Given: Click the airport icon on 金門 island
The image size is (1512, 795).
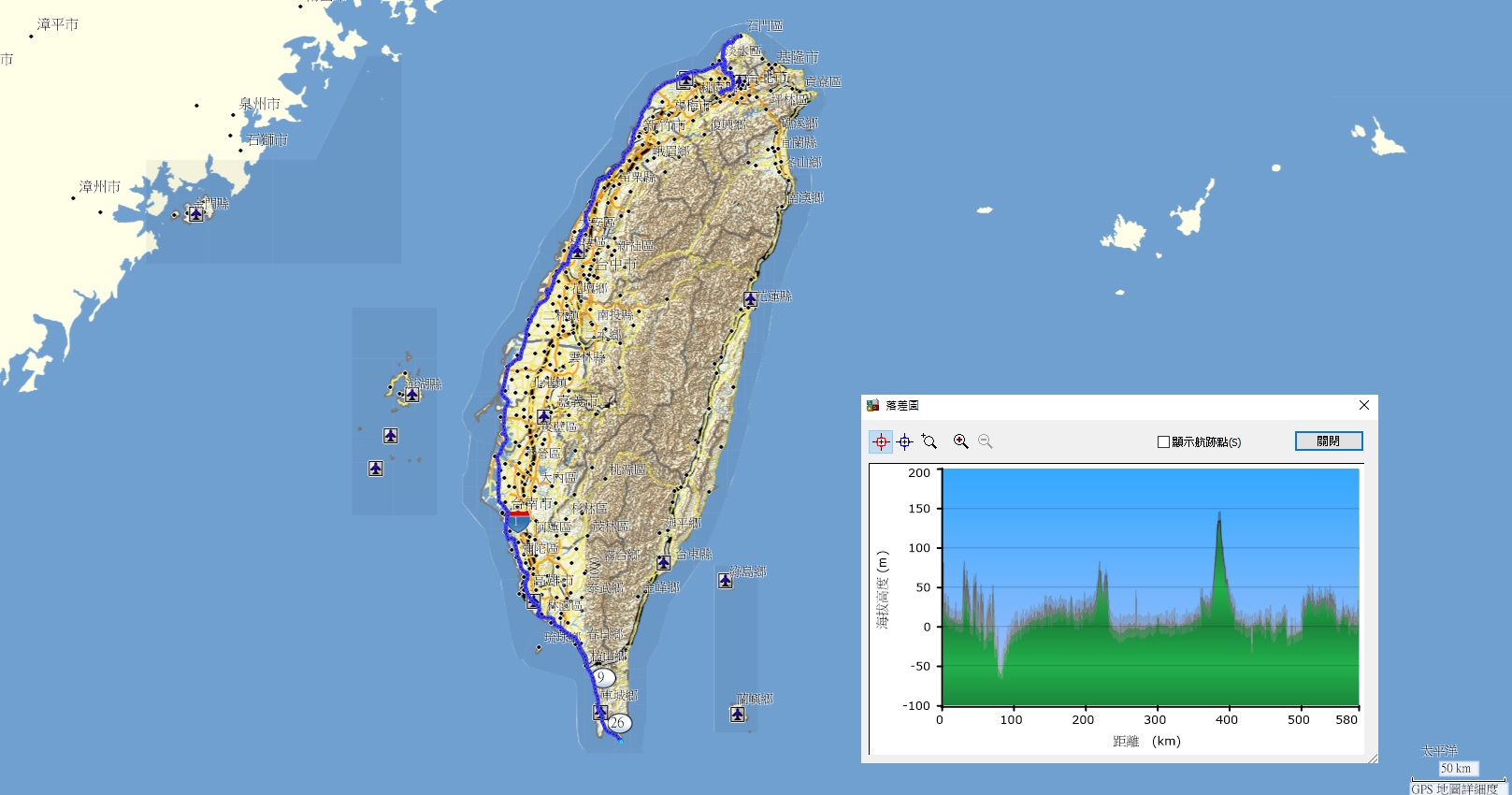Looking at the screenshot, I should [195, 214].
